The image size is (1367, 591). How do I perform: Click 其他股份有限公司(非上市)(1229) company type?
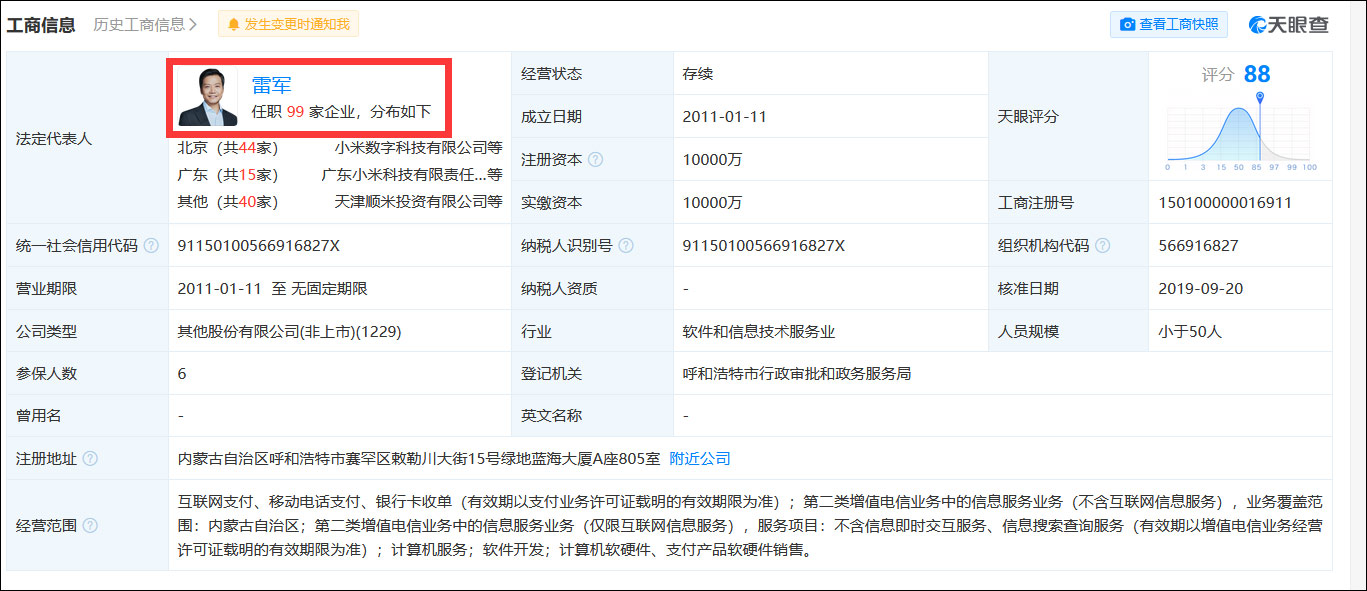point(289,331)
